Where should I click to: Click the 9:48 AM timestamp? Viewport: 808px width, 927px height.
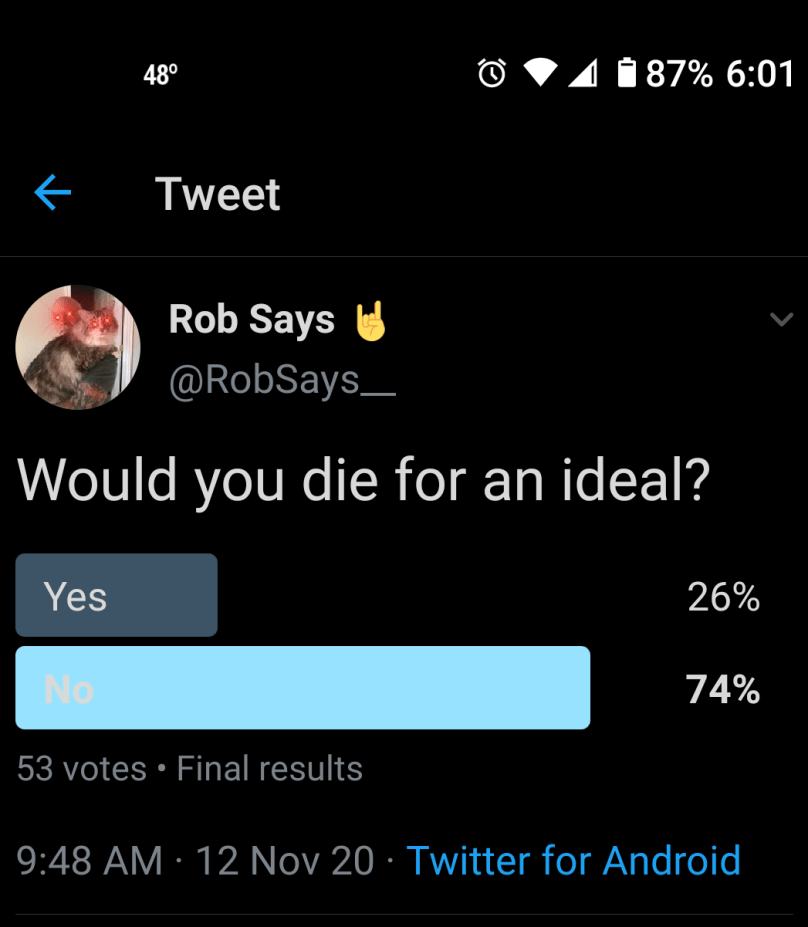coord(90,860)
